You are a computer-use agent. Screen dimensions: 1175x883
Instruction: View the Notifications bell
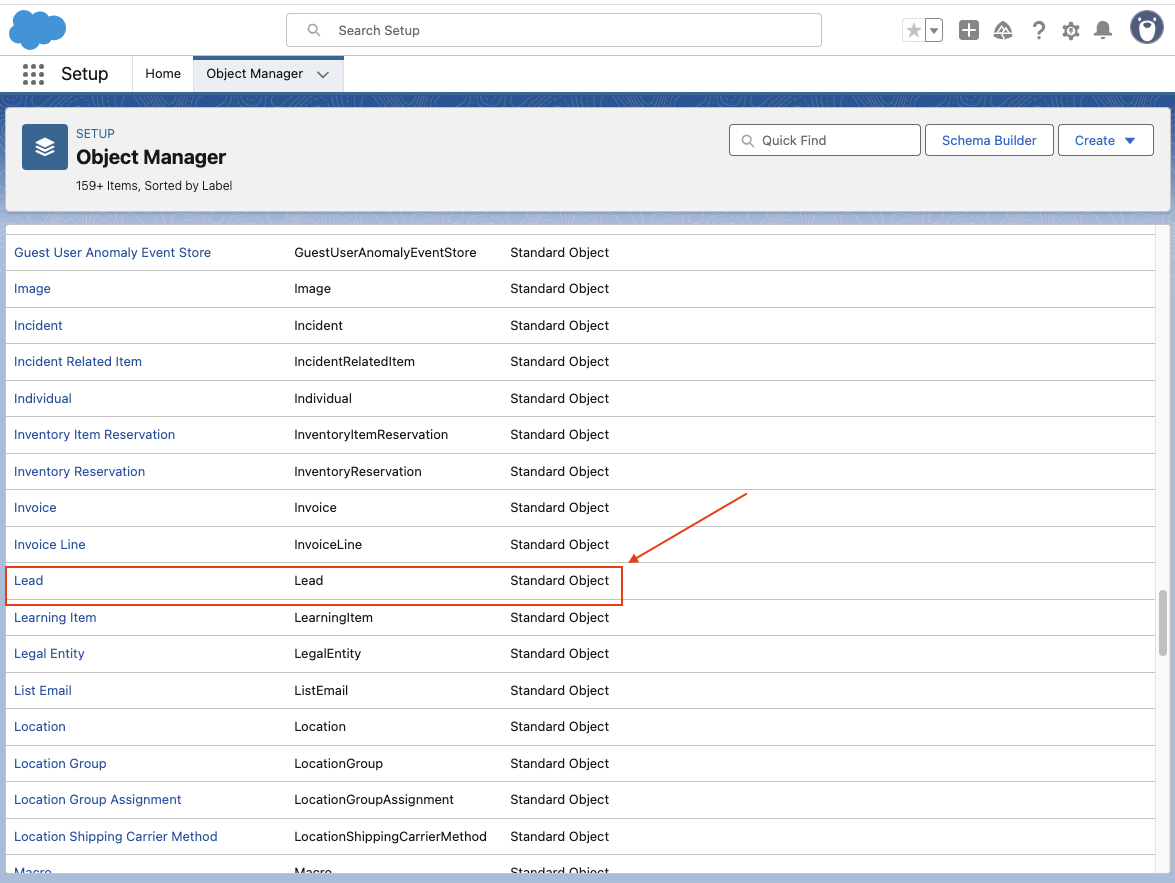coord(1103,31)
